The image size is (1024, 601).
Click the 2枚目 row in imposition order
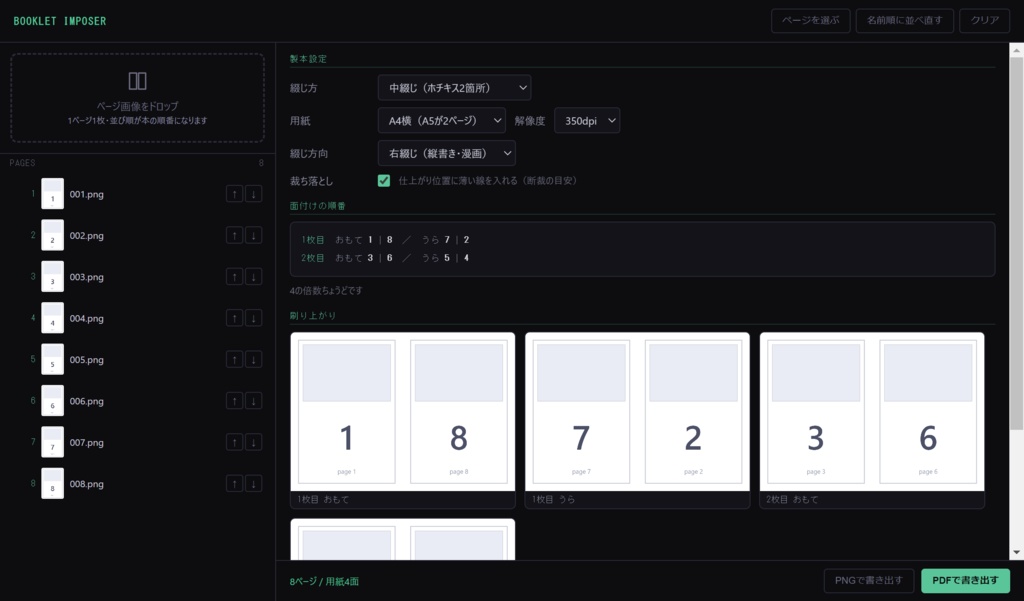pos(385,257)
